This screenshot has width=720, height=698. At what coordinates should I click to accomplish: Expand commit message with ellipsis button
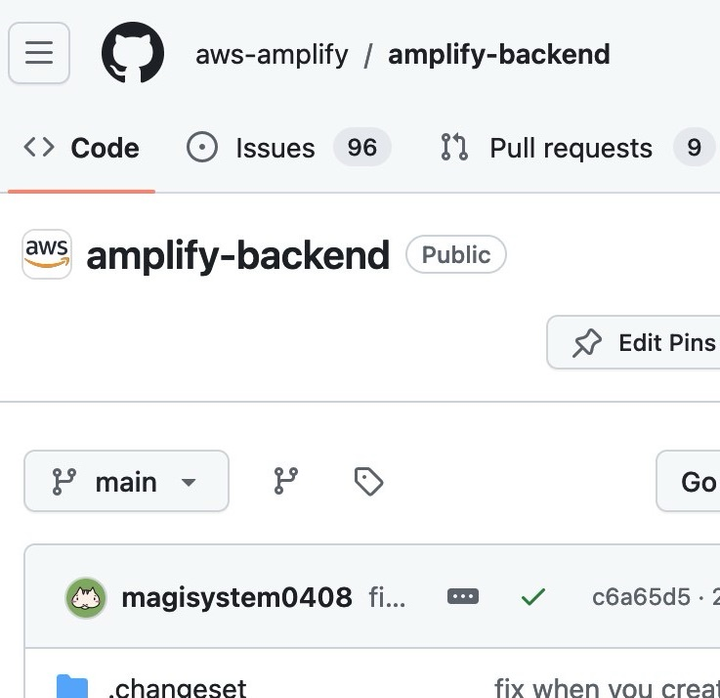click(463, 597)
